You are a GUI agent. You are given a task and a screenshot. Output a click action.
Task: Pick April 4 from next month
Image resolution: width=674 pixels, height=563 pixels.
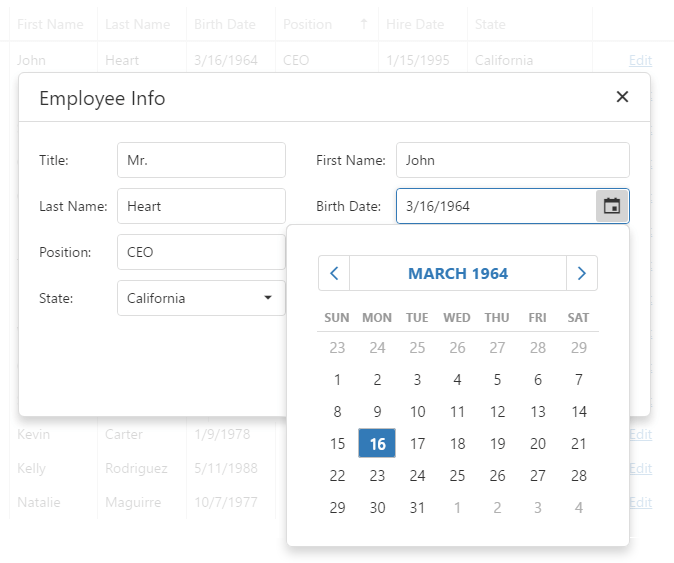578,508
